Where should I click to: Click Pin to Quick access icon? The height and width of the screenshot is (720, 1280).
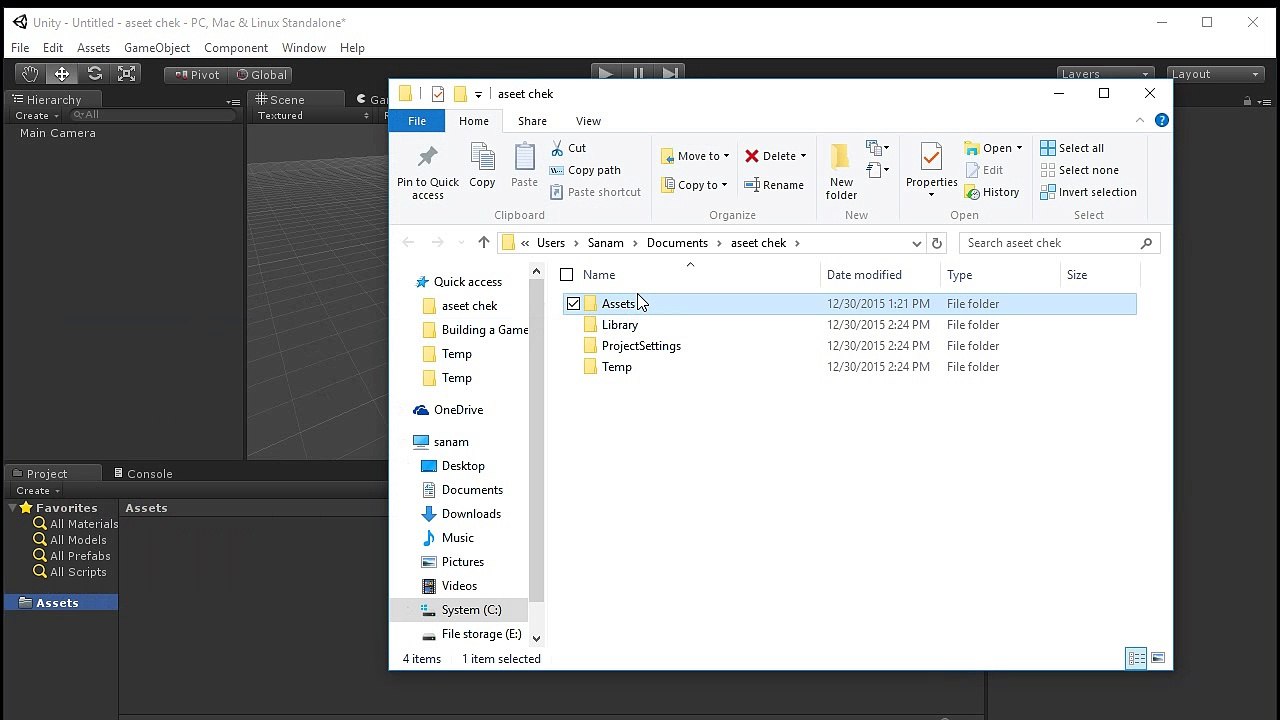[x=428, y=159]
